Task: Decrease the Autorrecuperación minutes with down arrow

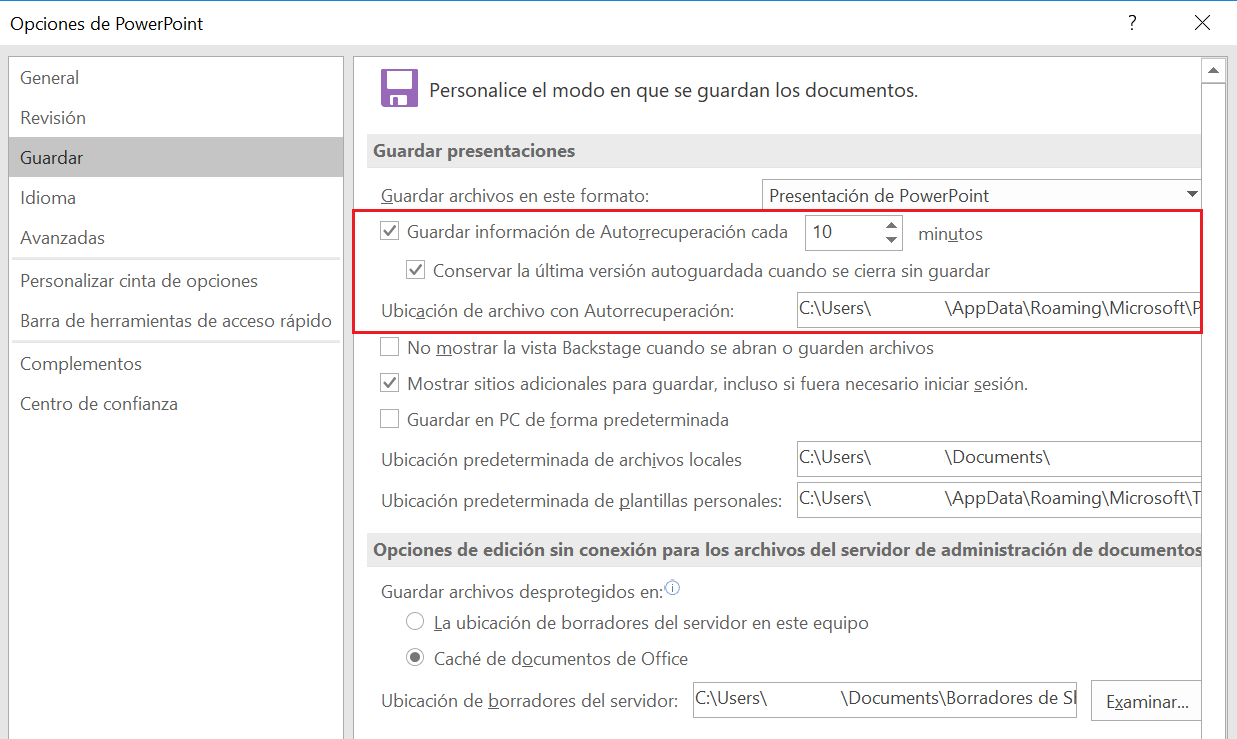Action: click(x=892, y=241)
